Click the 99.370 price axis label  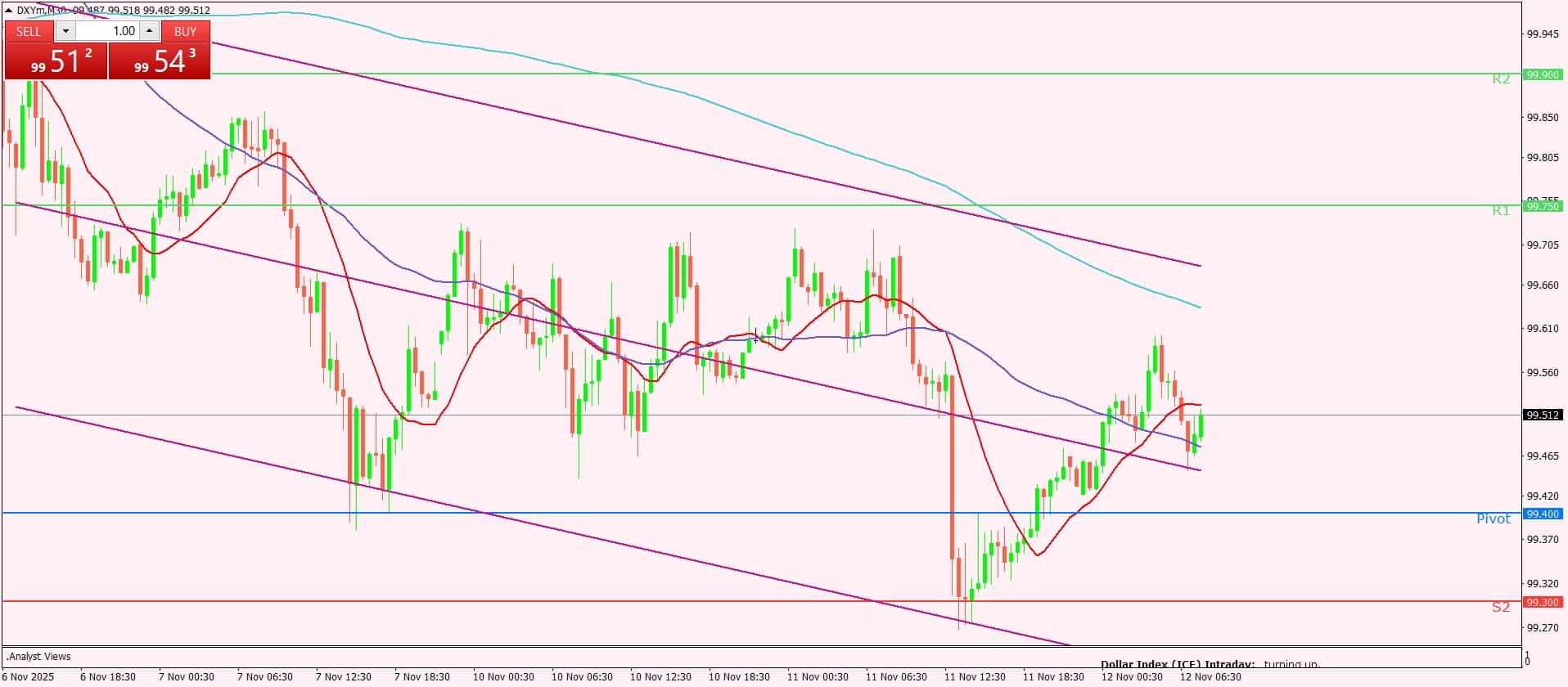pos(1543,539)
